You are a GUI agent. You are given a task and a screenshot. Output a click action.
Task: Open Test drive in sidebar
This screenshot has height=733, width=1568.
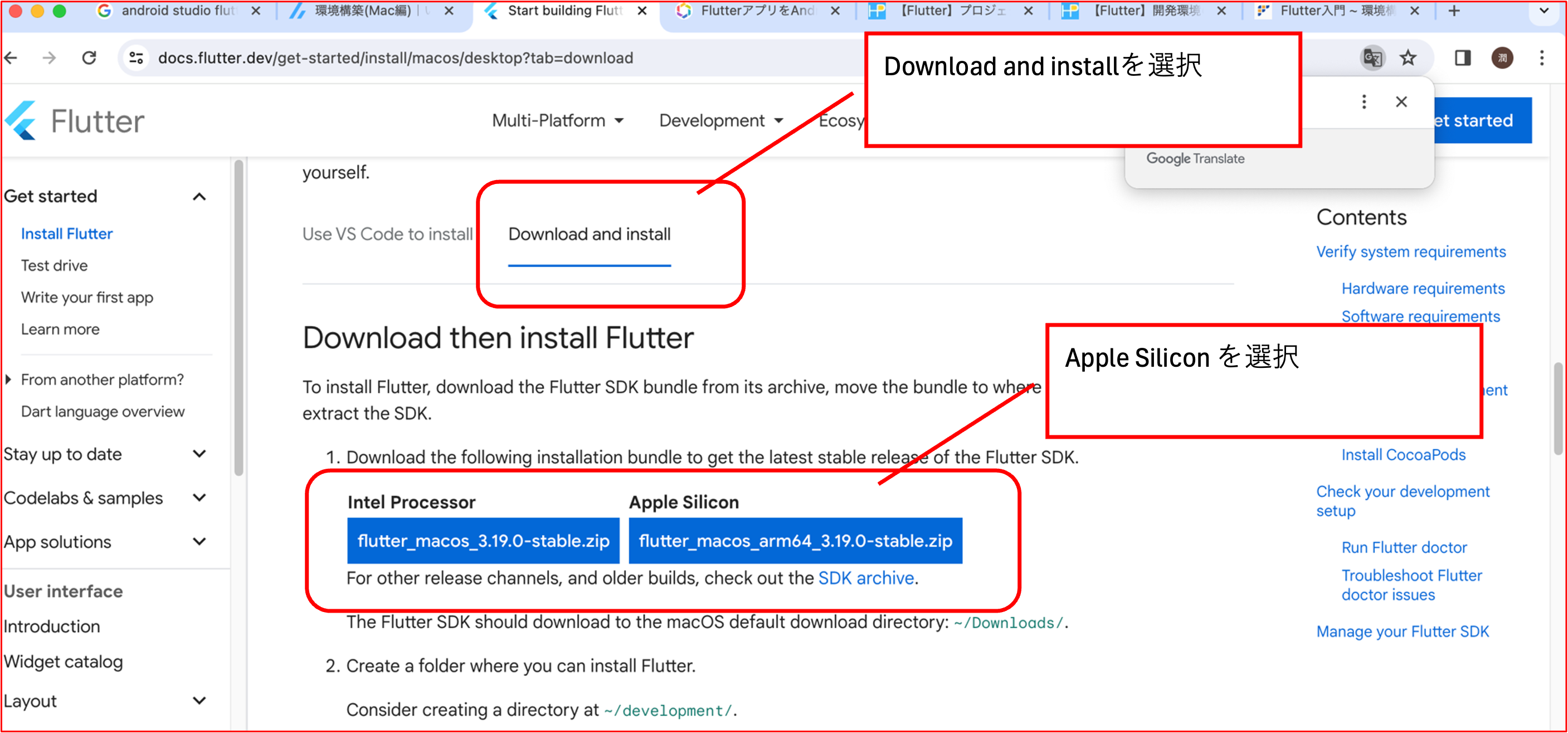point(54,265)
